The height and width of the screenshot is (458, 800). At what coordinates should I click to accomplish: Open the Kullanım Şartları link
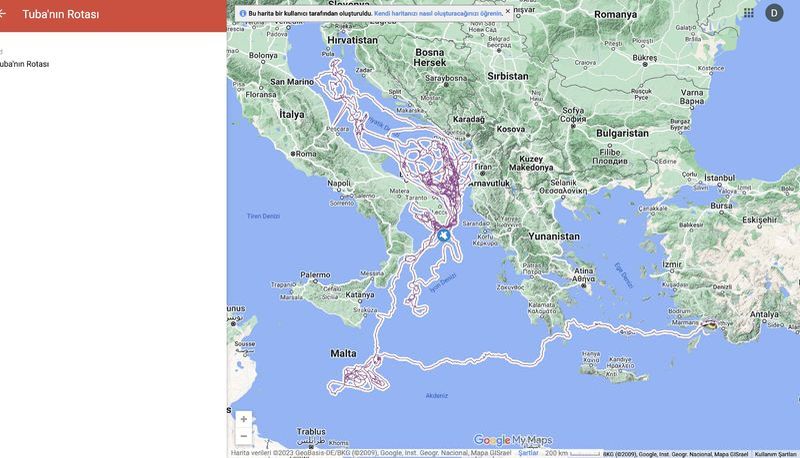pos(775,454)
